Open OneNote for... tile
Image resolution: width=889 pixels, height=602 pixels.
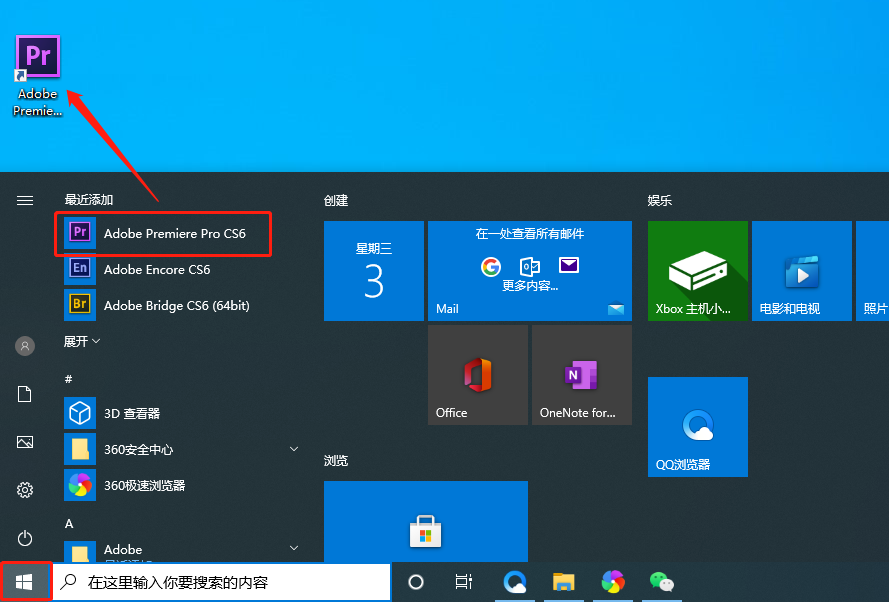click(x=582, y=375)
